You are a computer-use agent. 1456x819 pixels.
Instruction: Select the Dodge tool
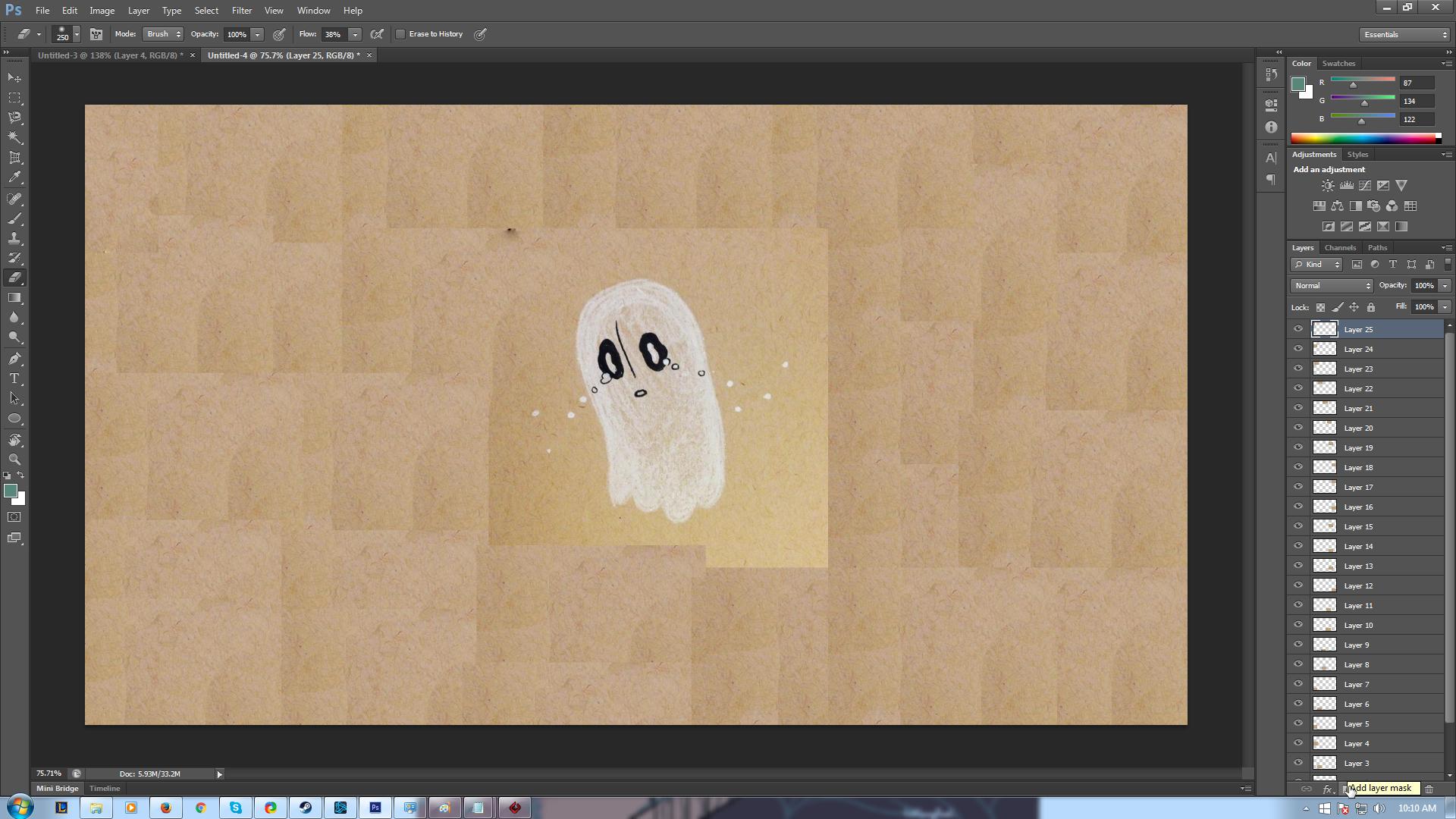[x=14, y=337]
